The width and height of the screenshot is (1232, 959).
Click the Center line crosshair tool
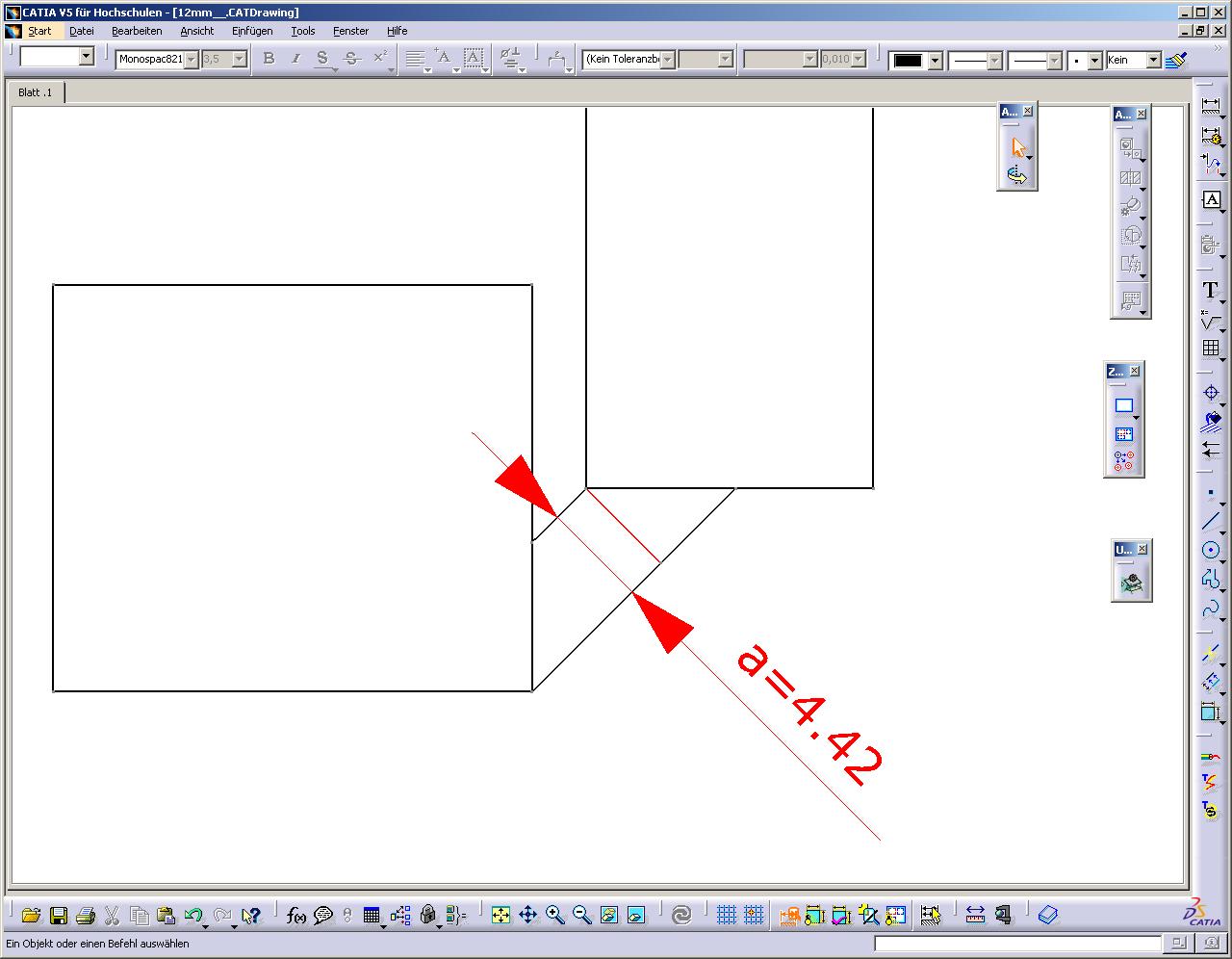click(x=1211, y=392)
